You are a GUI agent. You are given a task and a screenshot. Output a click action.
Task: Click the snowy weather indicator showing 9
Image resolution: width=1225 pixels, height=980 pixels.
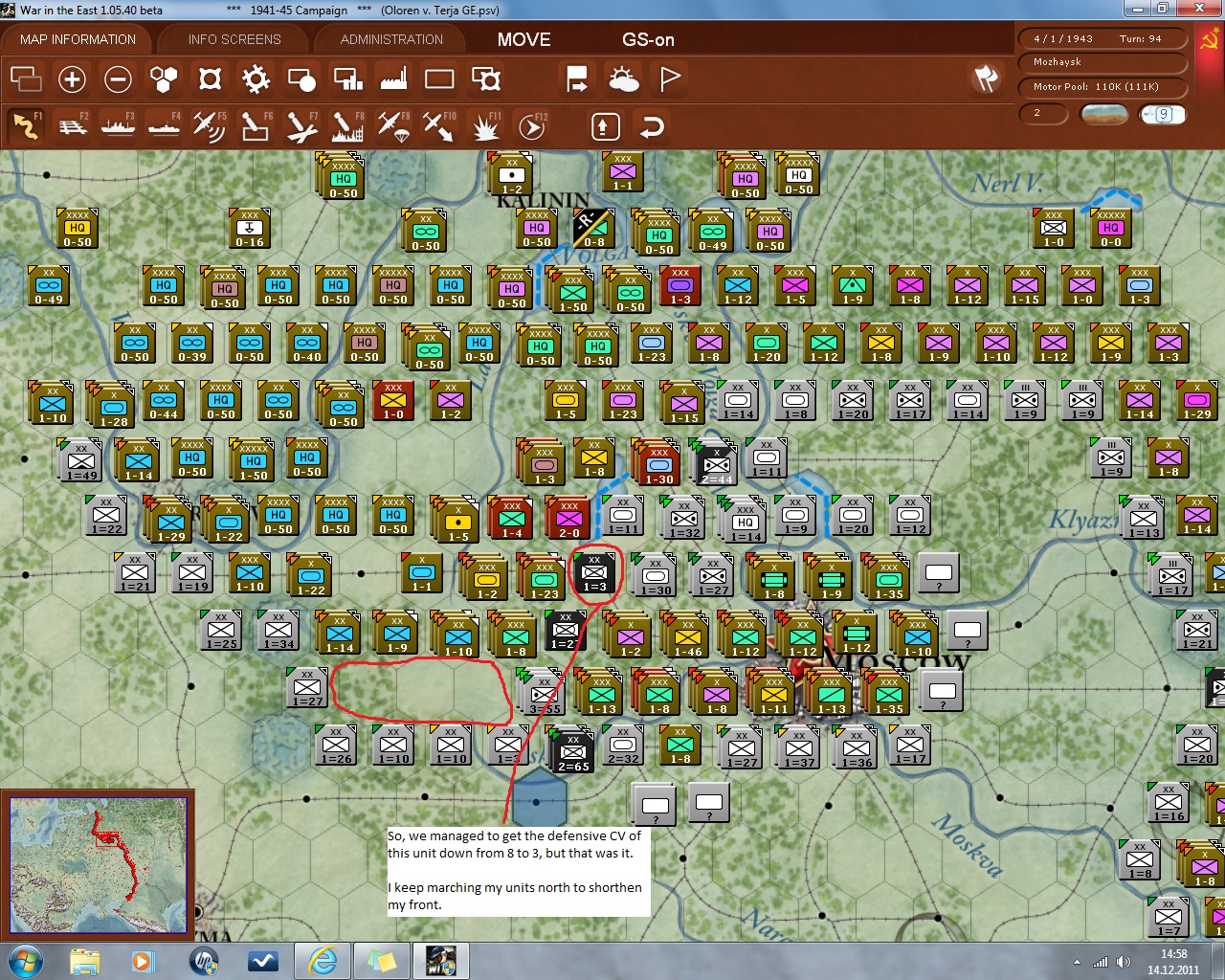tap(1163, 114)
